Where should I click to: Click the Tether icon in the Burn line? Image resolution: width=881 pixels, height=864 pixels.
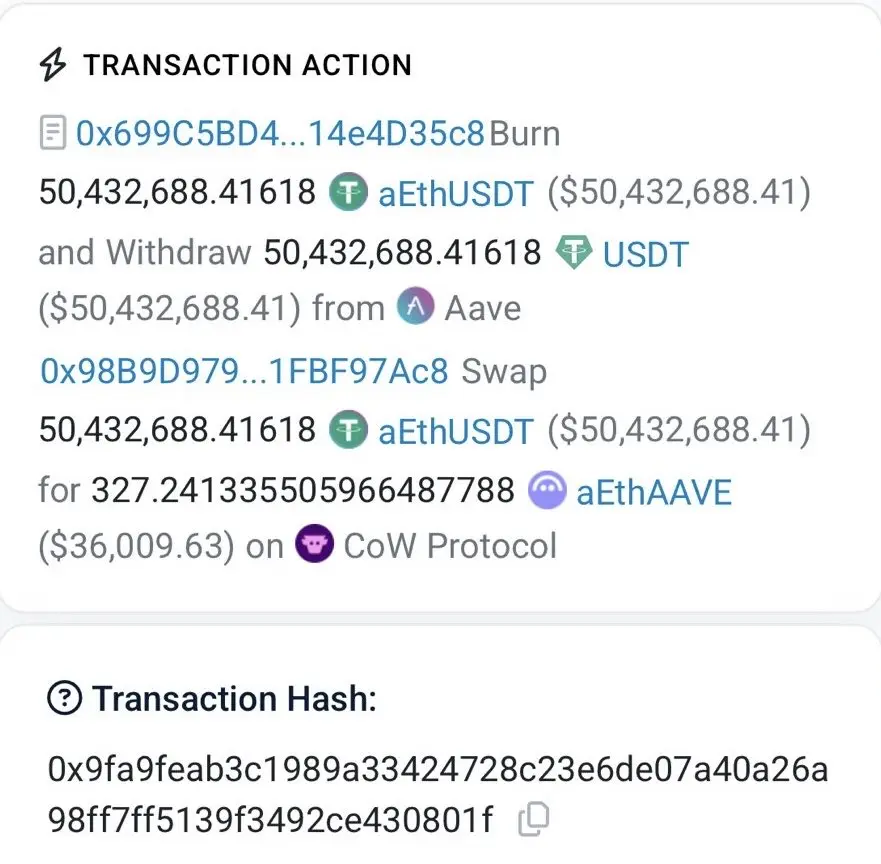pyautogui.click(x=348, y=192)
